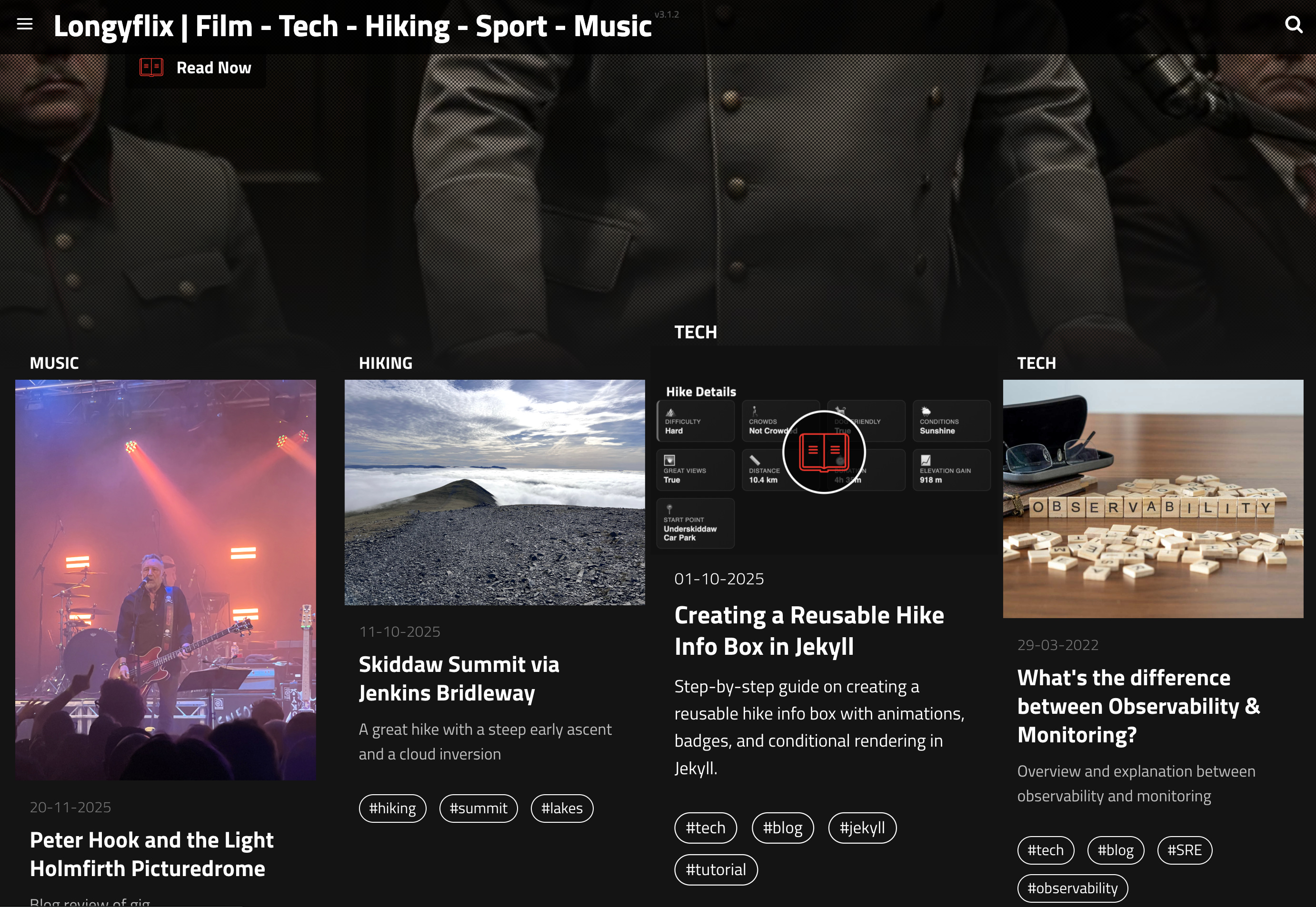This screenshot has width=1316, height=907.
Task: Select the #summit tag
Action: pyautogui.click(x=478, y=808)
